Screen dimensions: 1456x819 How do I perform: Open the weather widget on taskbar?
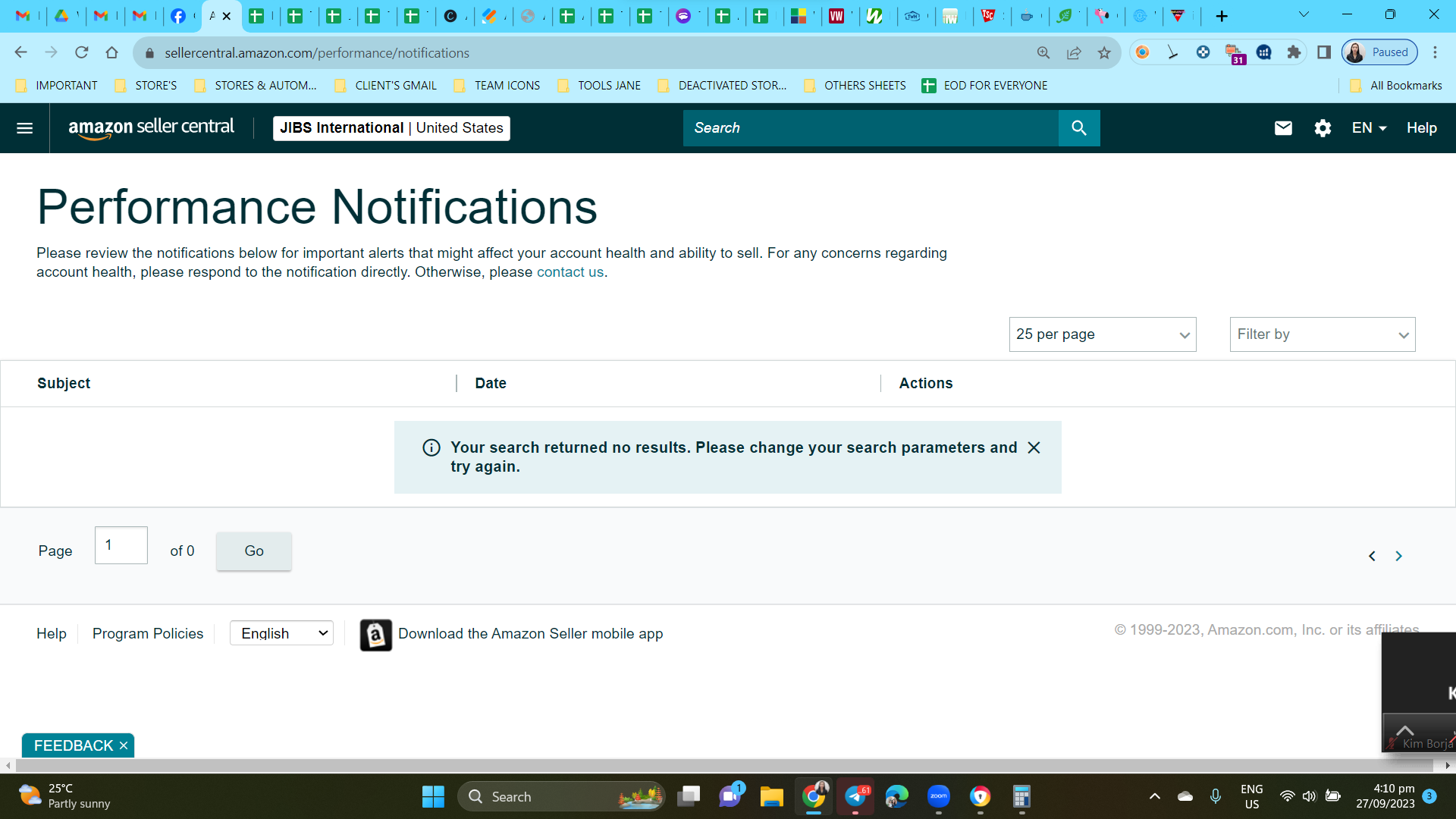64,796
